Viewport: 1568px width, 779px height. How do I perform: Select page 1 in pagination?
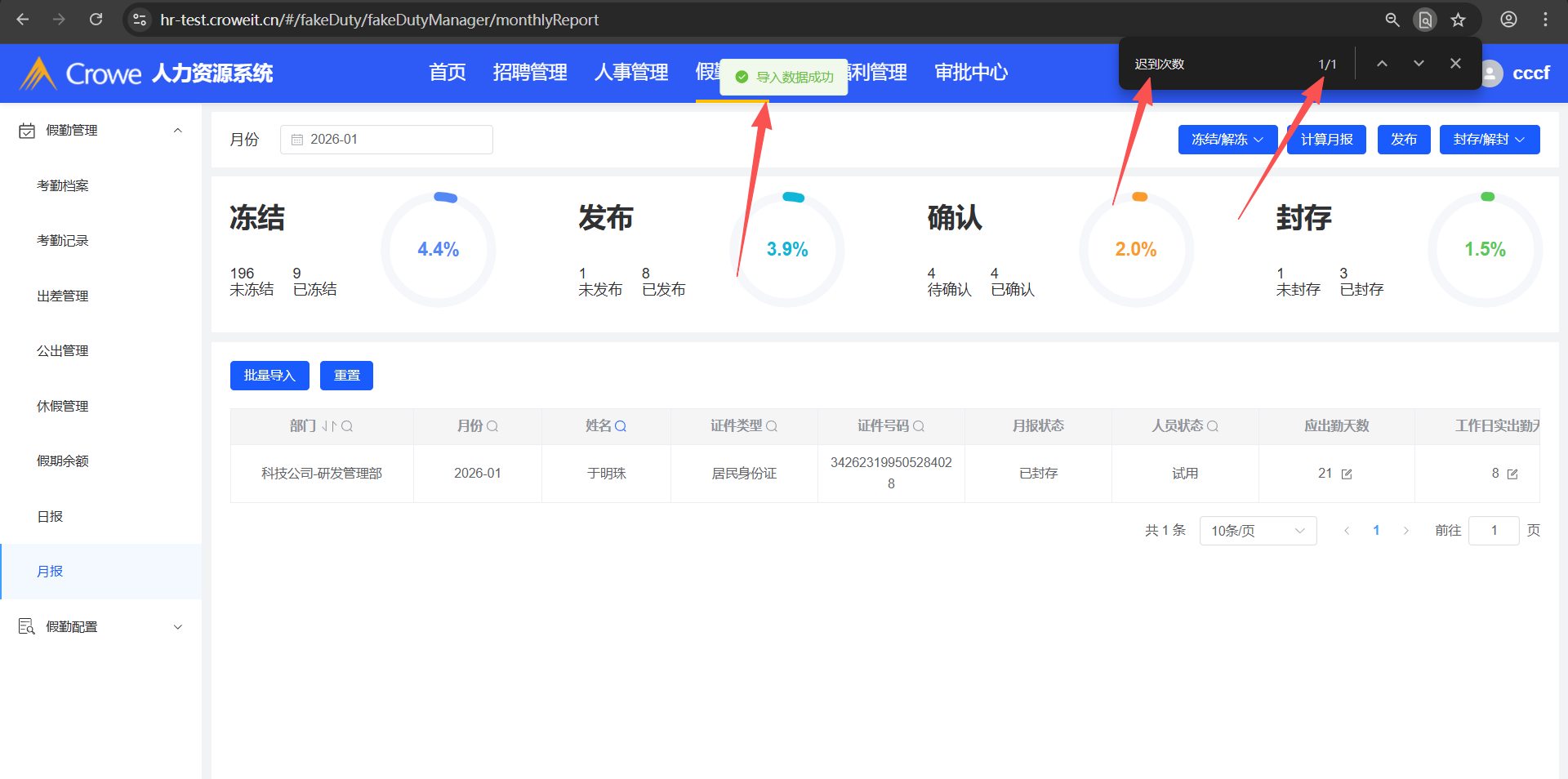click(1376, 531)
